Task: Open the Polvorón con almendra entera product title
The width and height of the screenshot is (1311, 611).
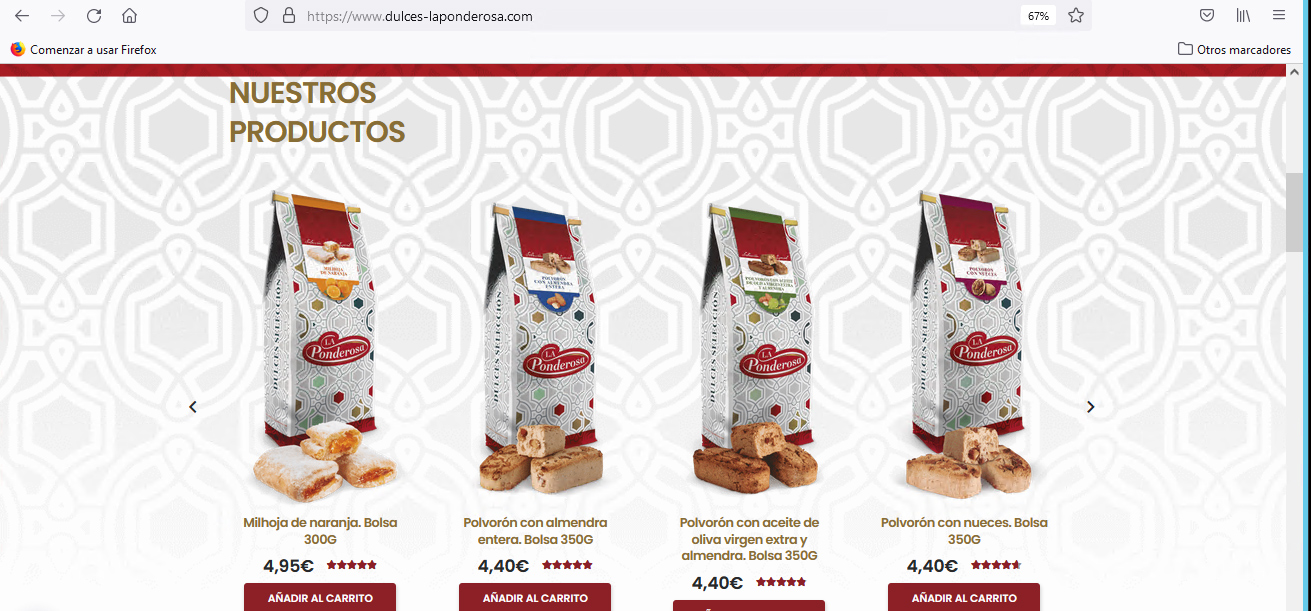Action: [535, 531]
